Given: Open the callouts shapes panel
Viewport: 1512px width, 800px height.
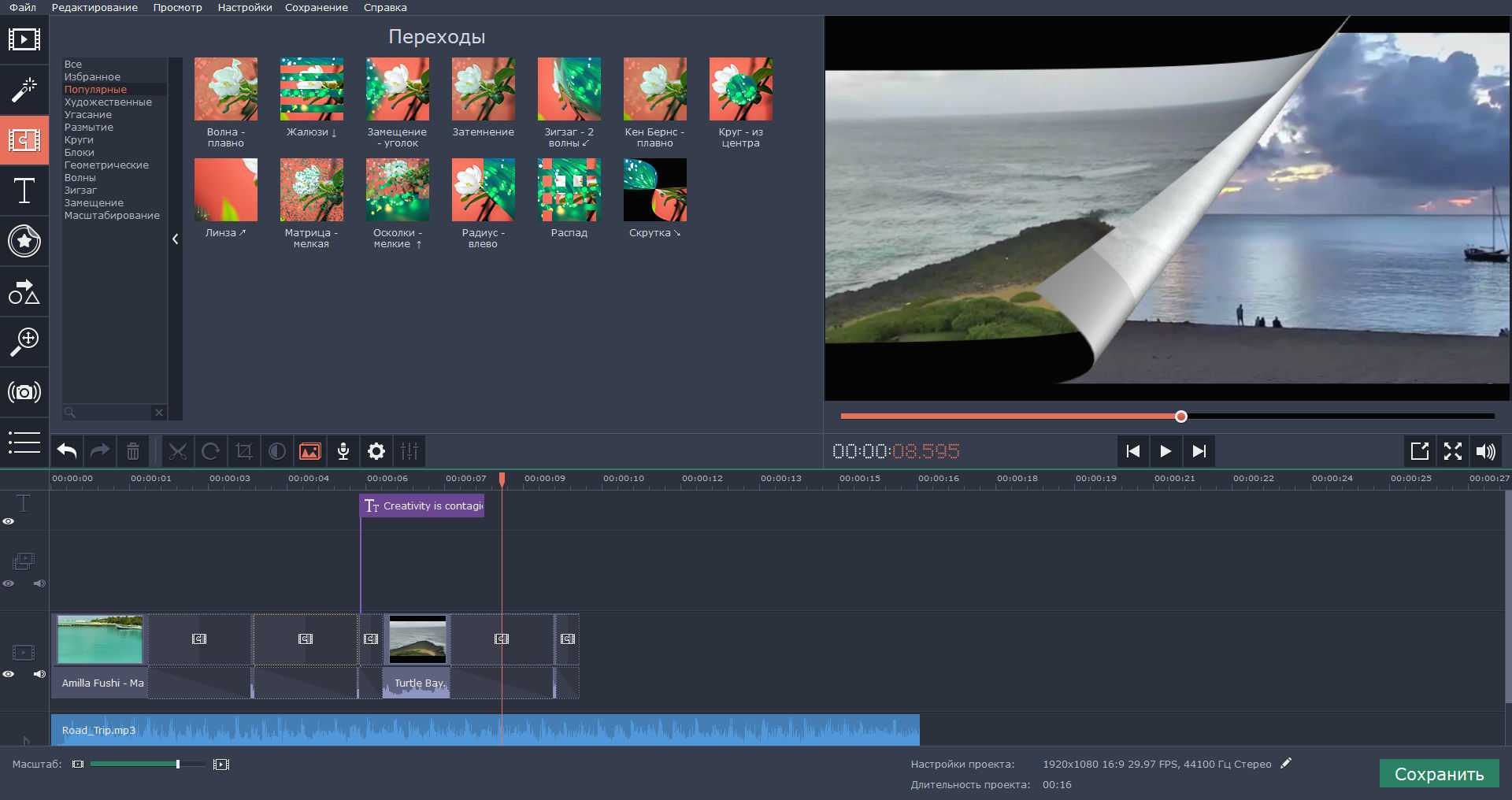Looking at the screenshot, I should tap(24, 291).
